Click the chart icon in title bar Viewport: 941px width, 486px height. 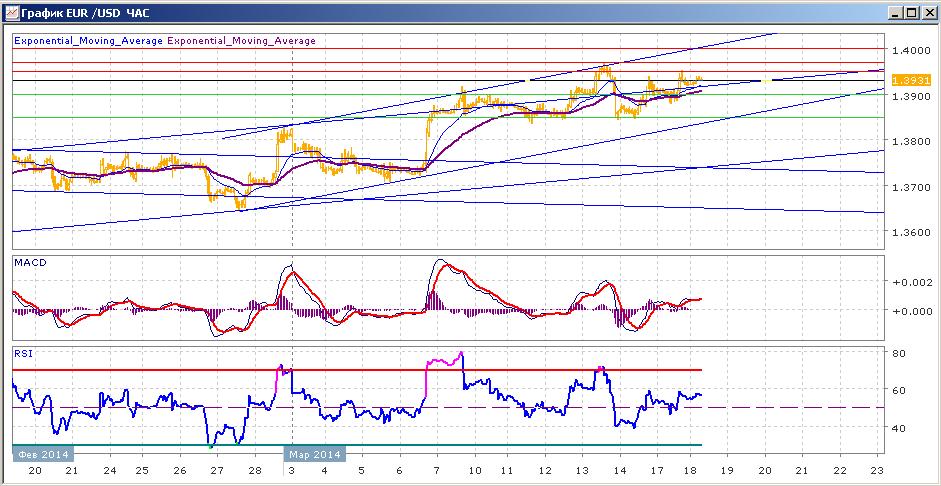[x=11, y=13]
